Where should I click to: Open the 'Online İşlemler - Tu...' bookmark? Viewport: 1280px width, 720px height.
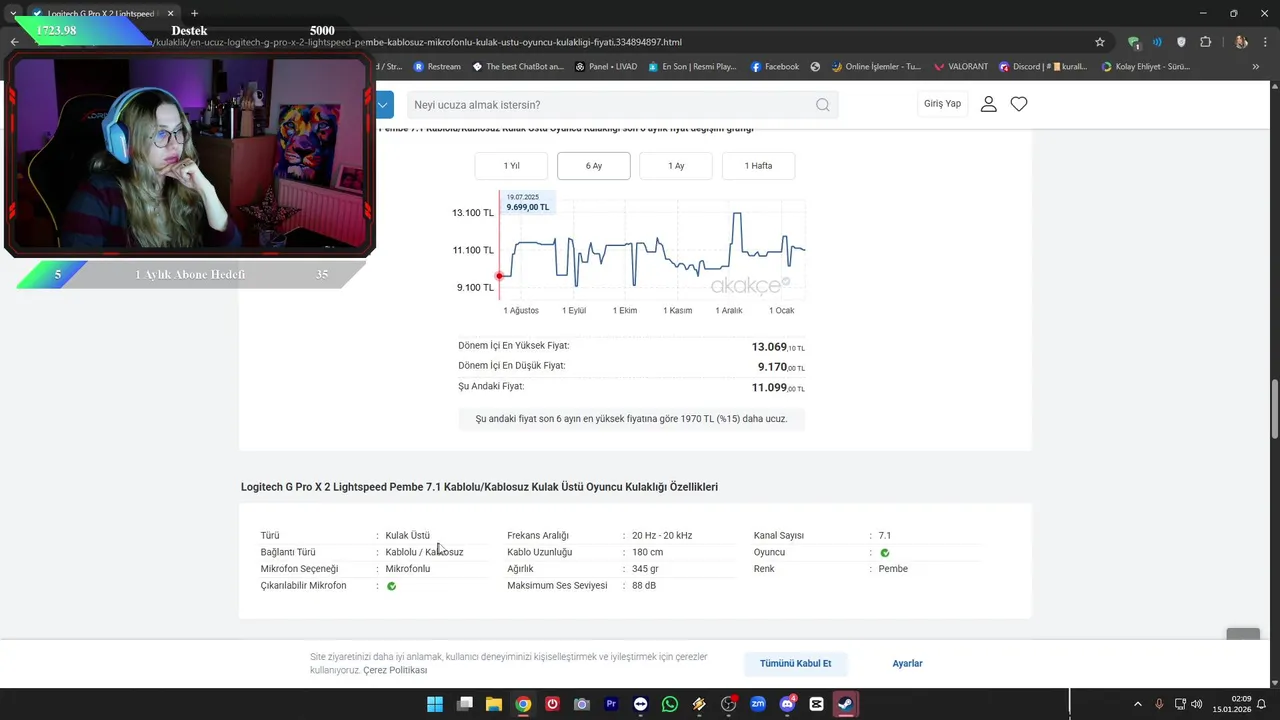click(876, 67)
